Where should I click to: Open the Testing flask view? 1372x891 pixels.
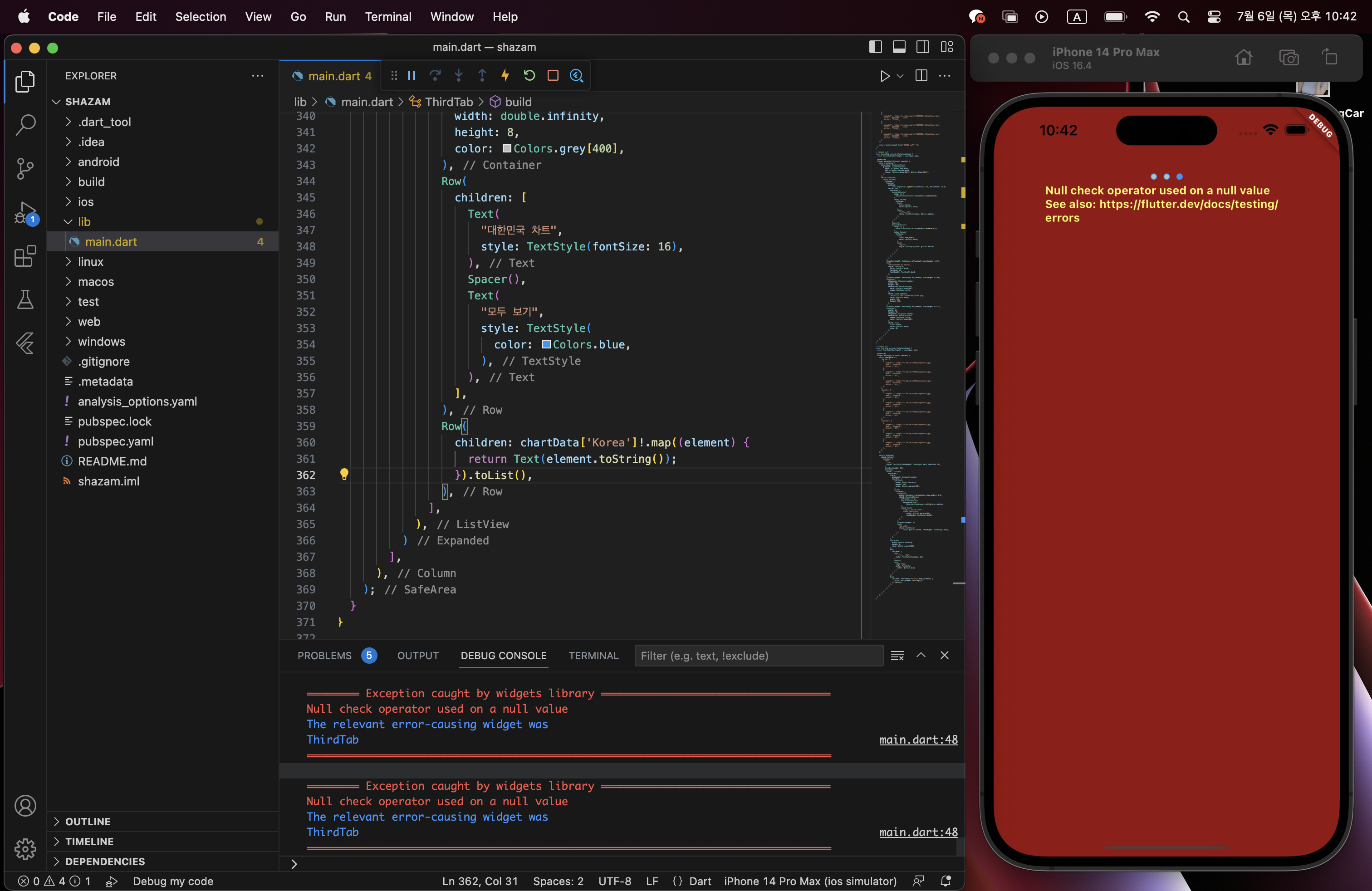click(25, 300)
